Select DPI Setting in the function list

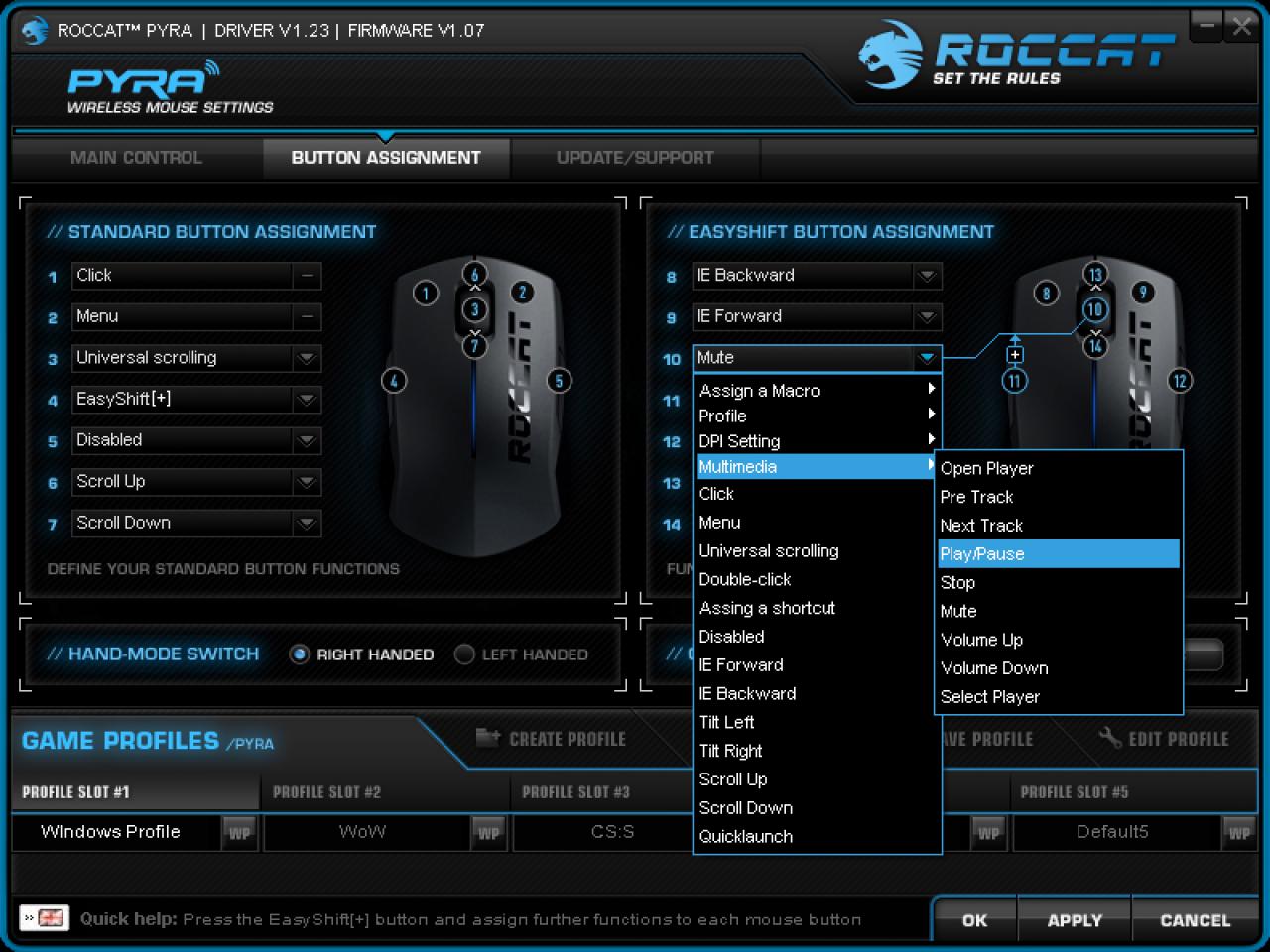tap(817, 441)
